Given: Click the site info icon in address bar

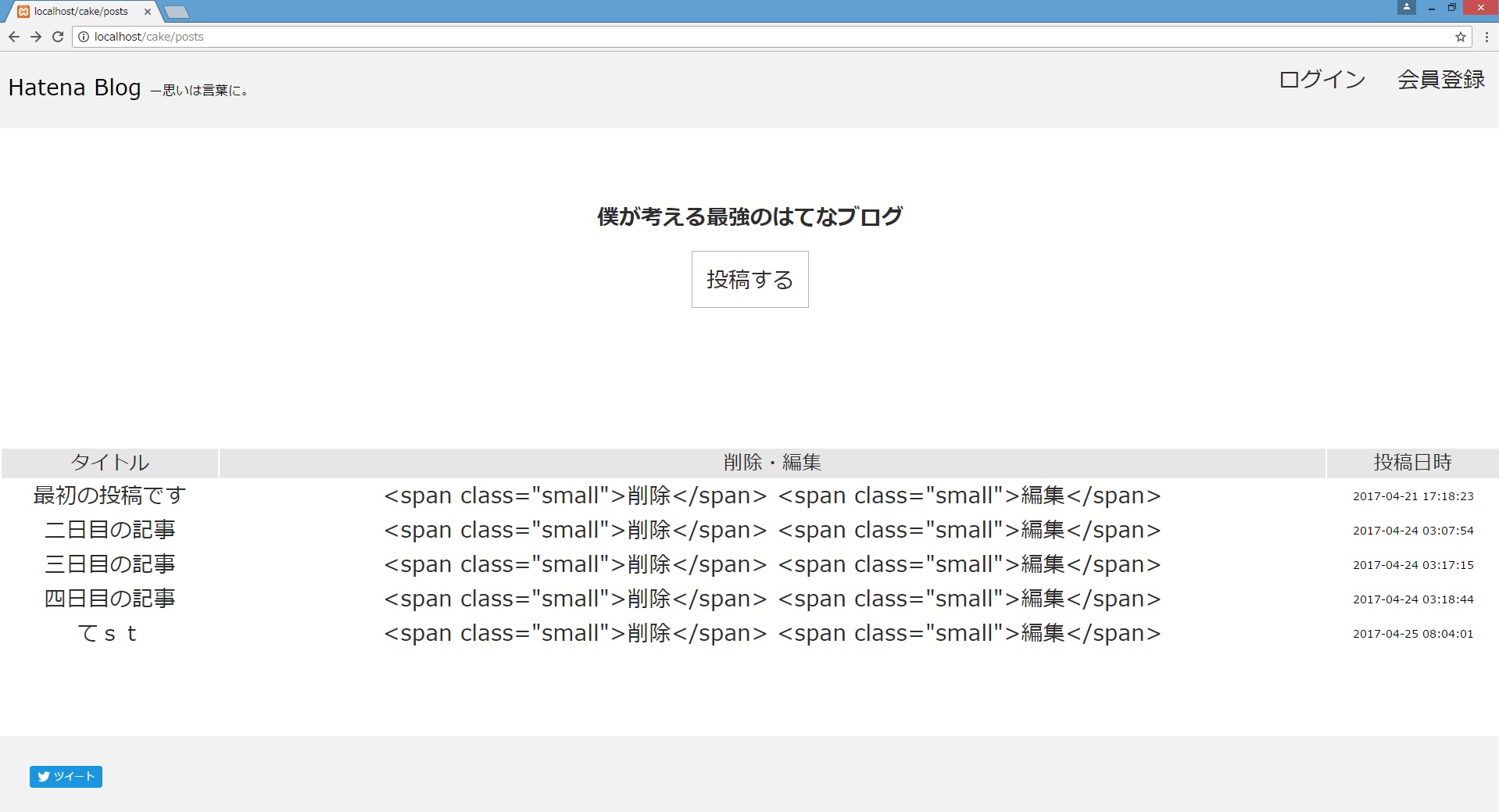Looking at the screenshot, I should (84, 37).
